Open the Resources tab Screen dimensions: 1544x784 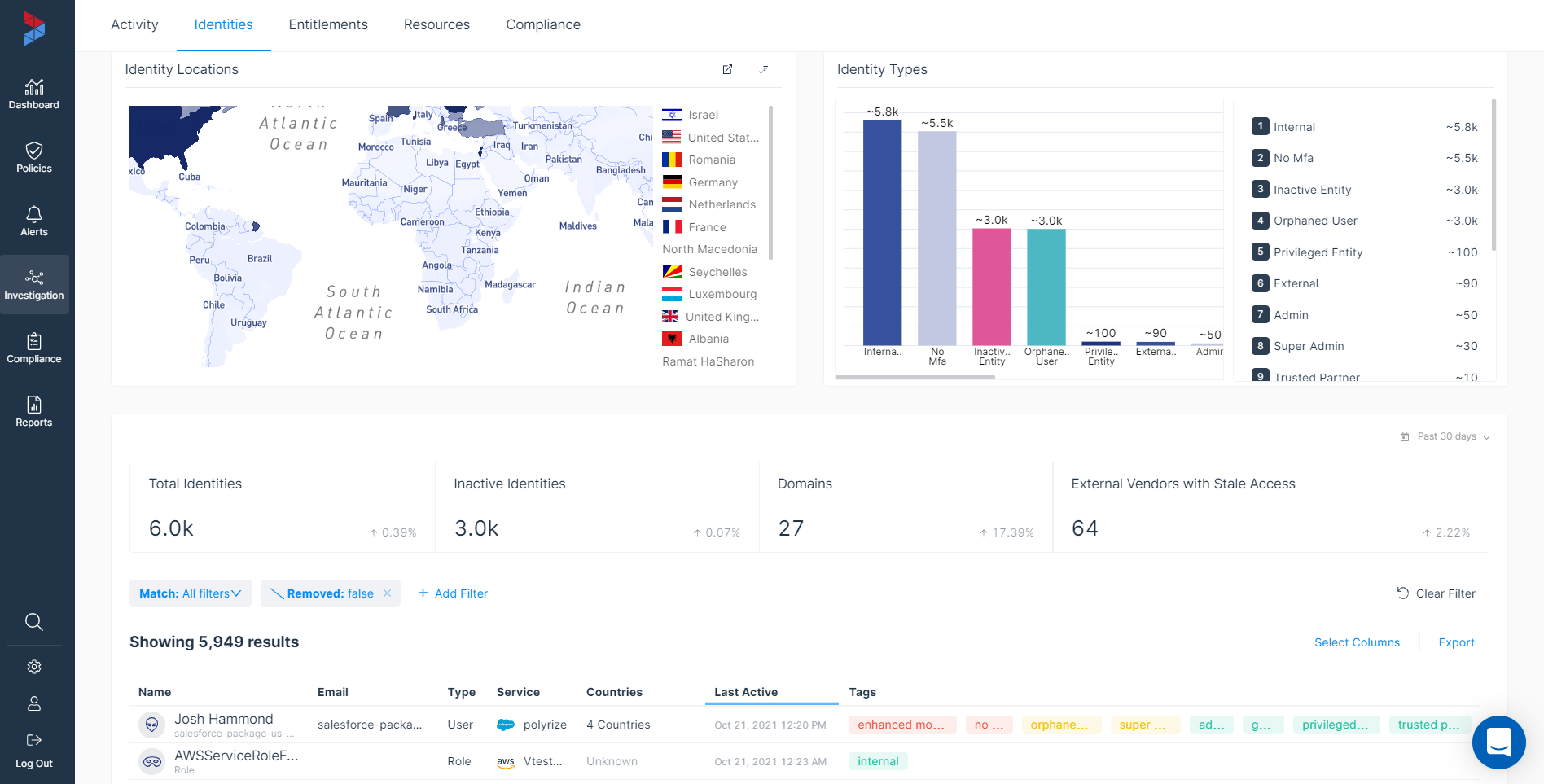436,24
